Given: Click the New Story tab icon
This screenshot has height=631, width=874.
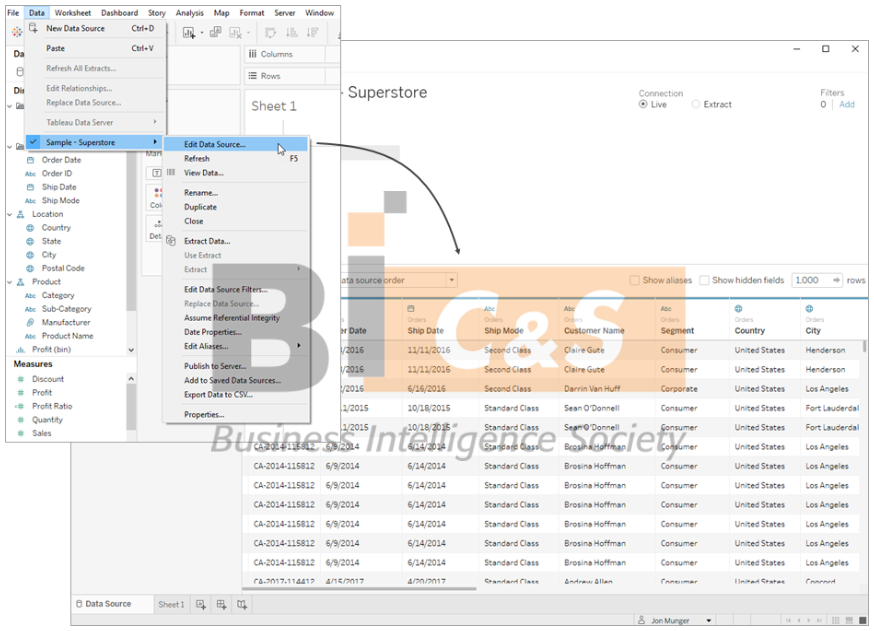Looking at the screenshot, I should (241, 604).
